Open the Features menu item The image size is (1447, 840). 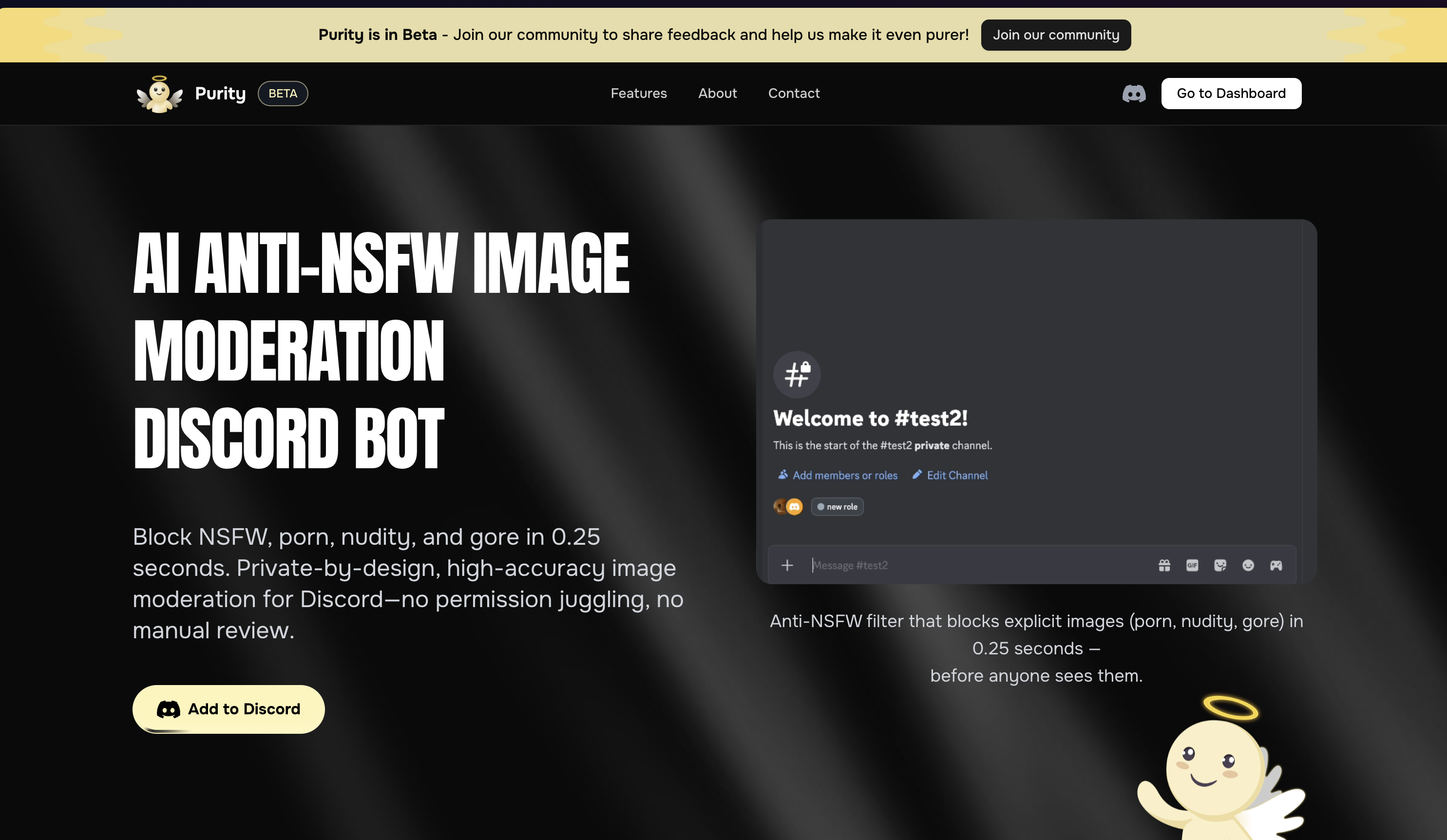tap(639, 94)
